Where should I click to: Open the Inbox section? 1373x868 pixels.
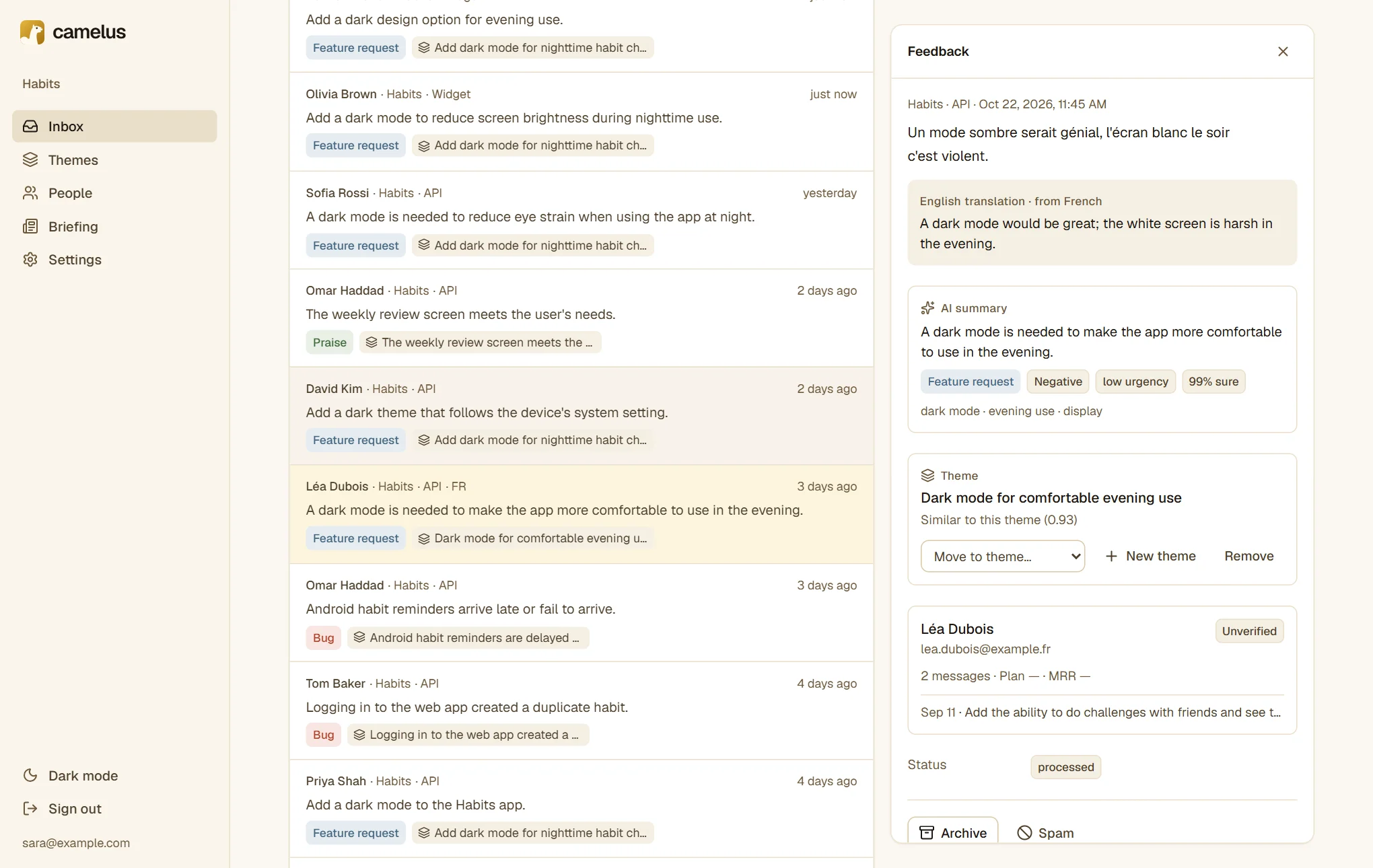click(114, 126)
